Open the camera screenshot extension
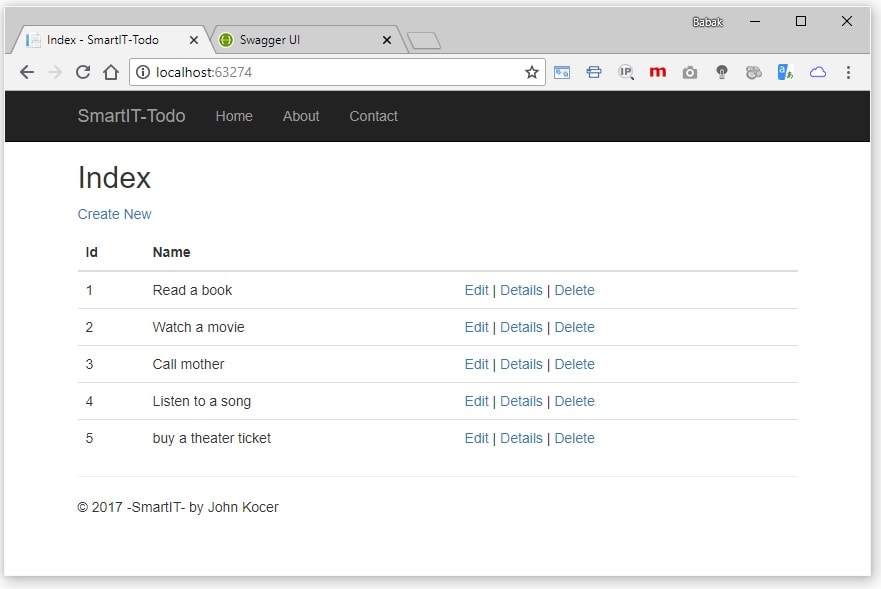This screenshot has height=589, width=881. pyautogui.click(x=689, y=72)
